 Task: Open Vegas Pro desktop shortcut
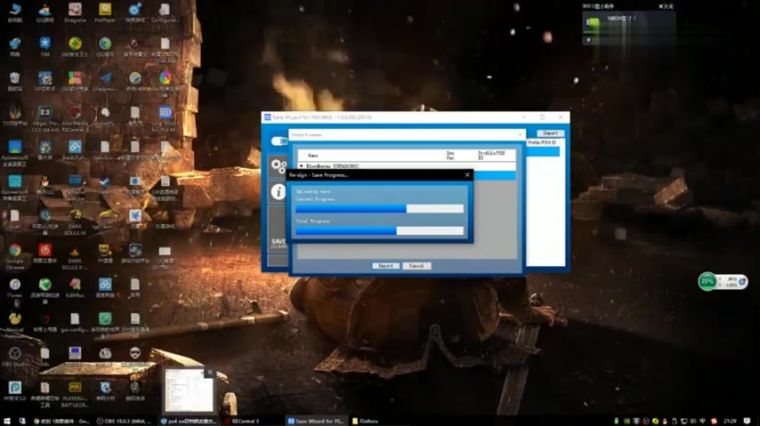click(x=45, y=119)
